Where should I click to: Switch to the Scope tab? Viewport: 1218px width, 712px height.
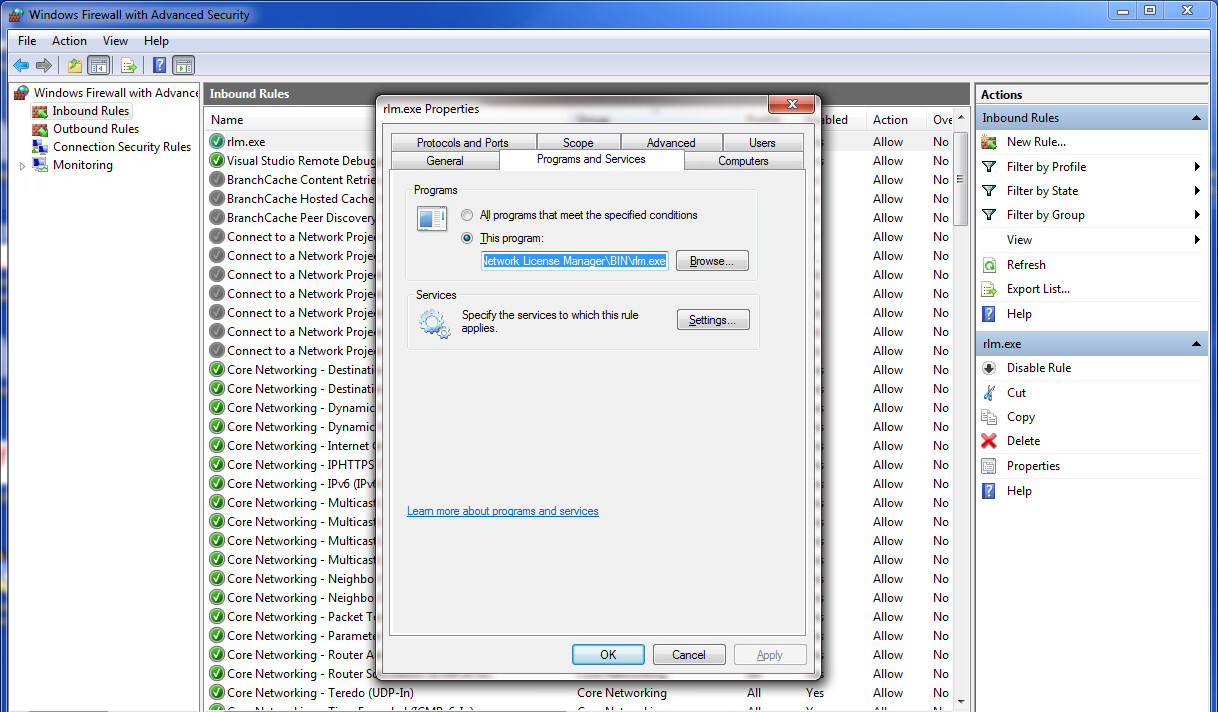tap(578, 143)
